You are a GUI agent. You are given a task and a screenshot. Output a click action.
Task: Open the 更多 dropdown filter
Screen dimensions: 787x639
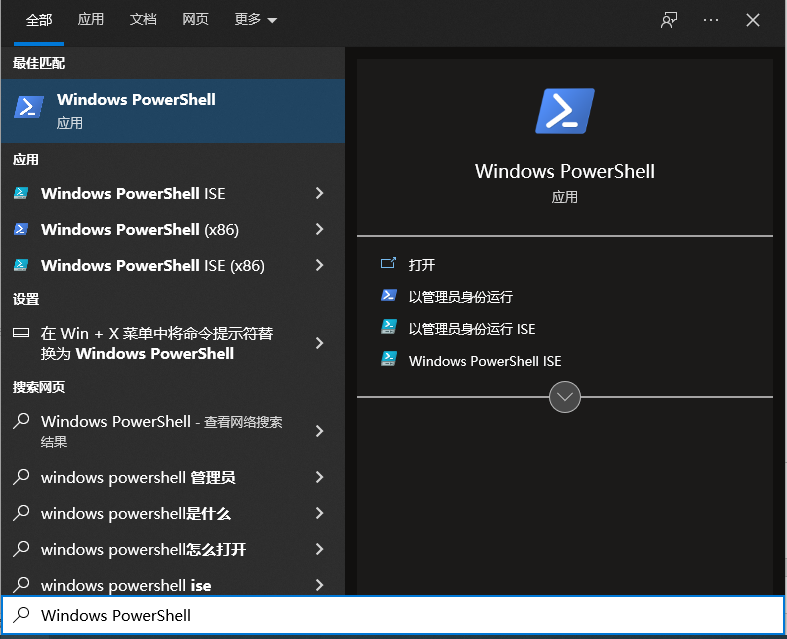[255, 20]
